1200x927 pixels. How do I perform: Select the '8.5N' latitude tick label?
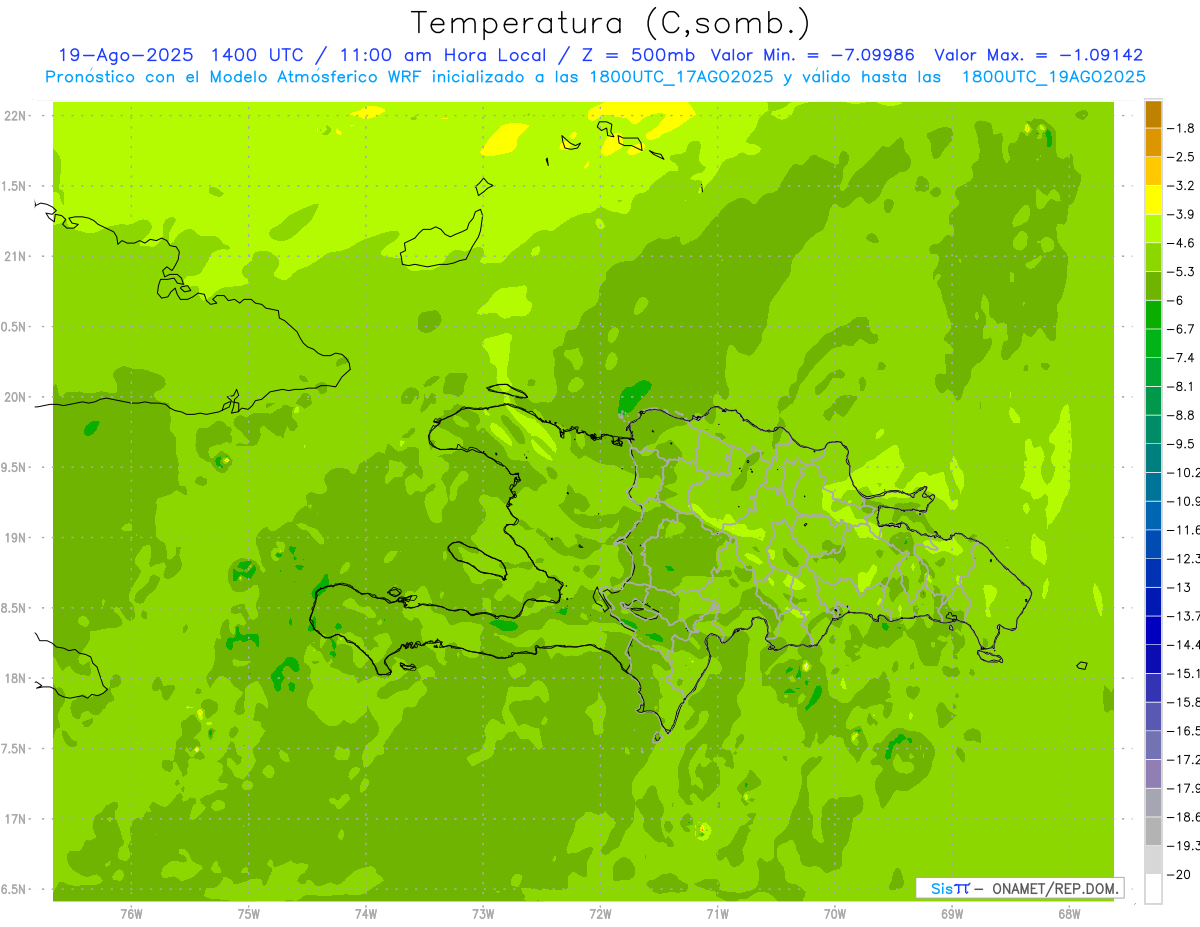tap(15, 608)
